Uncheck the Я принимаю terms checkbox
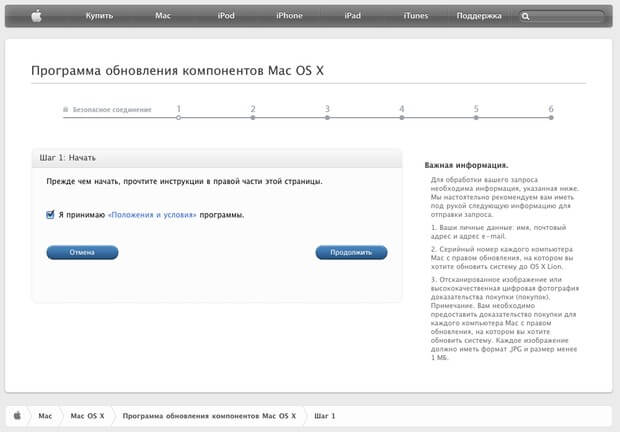Screen dimensions: 620x432 [50, 215]
